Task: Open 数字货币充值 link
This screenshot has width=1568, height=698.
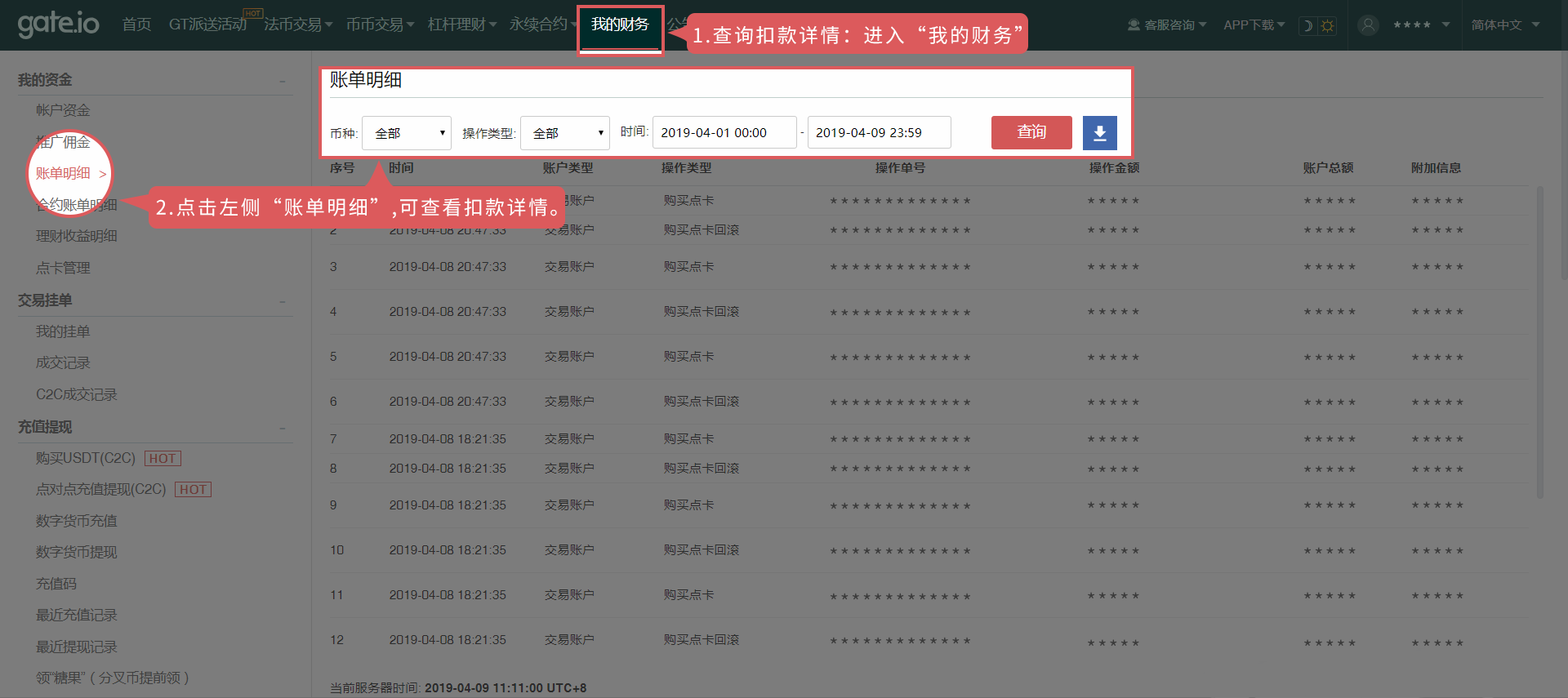Action: [77, 521]
